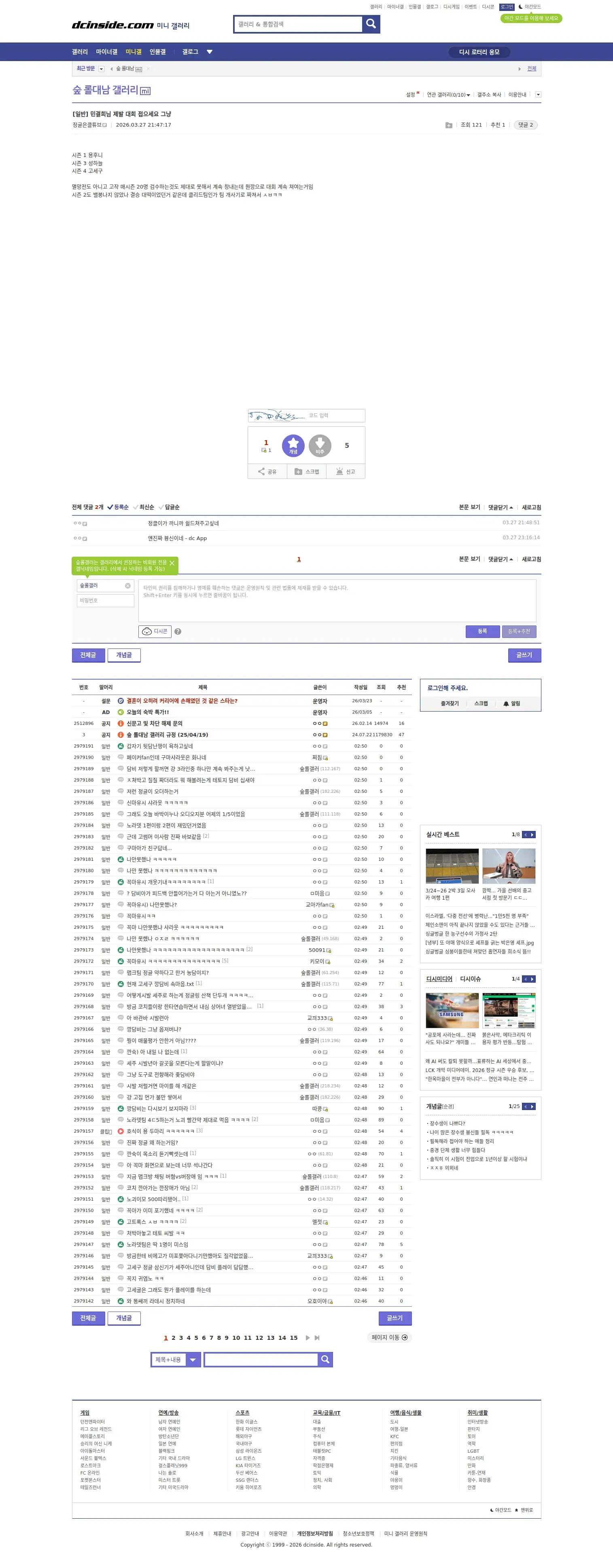Screen dimensions: 613x1568
Task: Collapse comments with lower 댓글닫기
Action: point(501,559)
